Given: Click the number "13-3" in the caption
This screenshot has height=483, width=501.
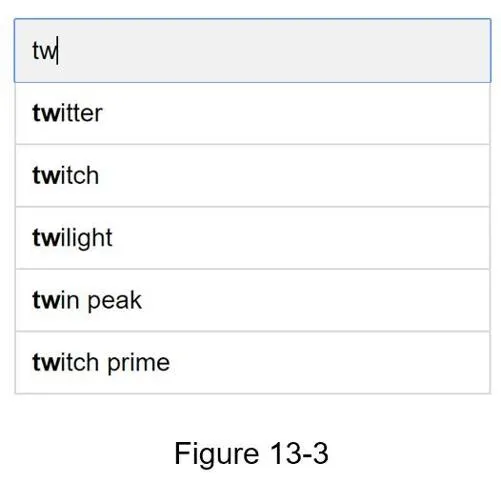Looking at the screenshot, I should (x=299, y=453).
